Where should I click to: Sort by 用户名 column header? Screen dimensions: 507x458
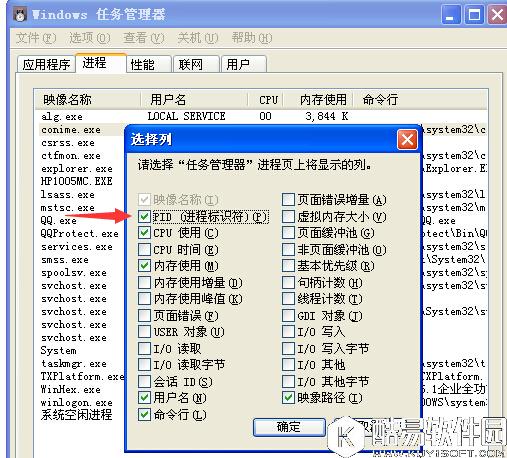tap(194, 100)
